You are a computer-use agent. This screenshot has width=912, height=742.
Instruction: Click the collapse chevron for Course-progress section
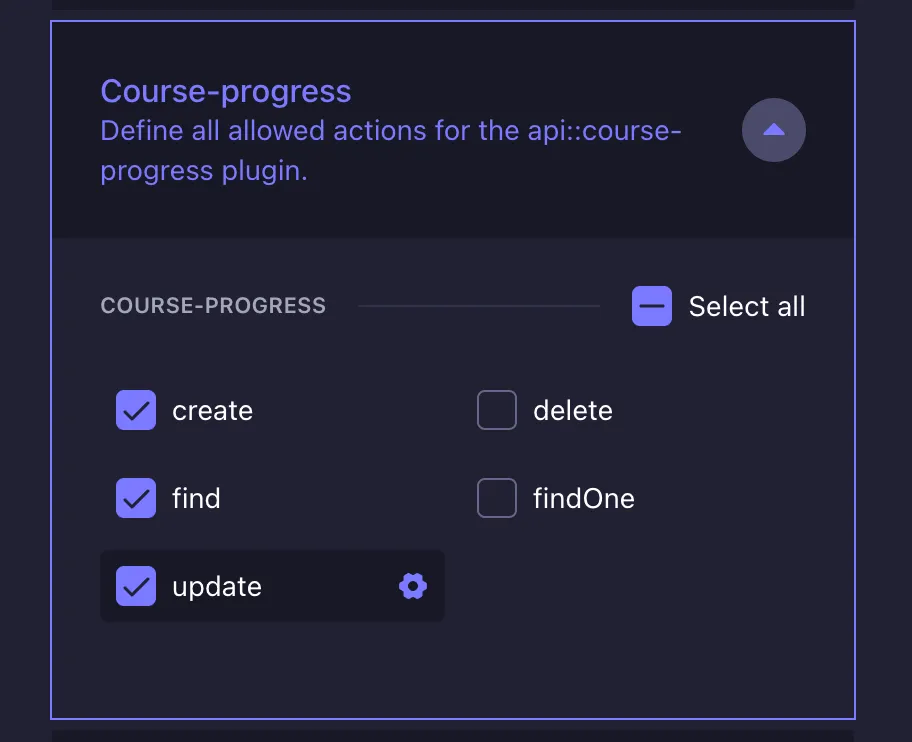coord(774,130)
